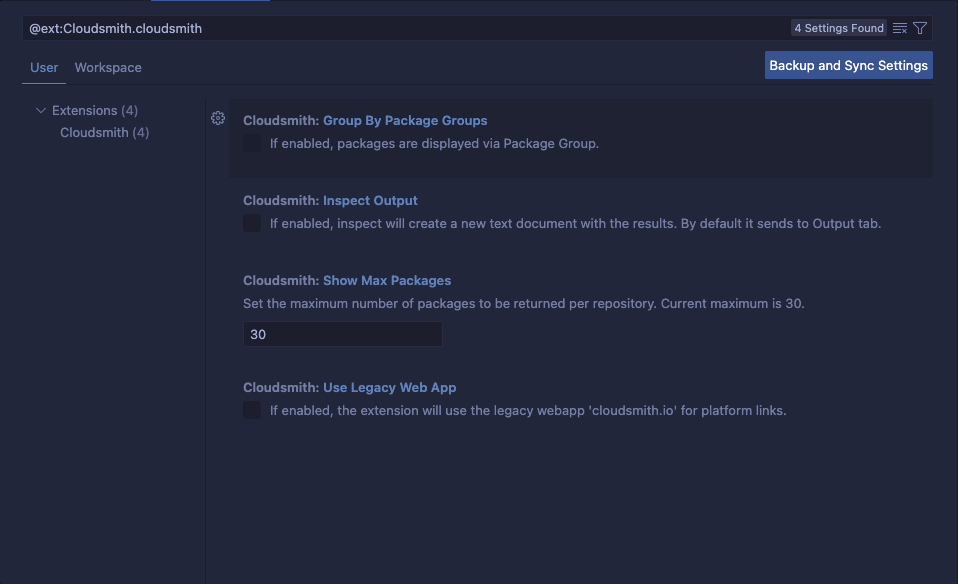Focus the Show Max Packages value field
The width and height of the screenshot is (958, 584).
[343, 334]
